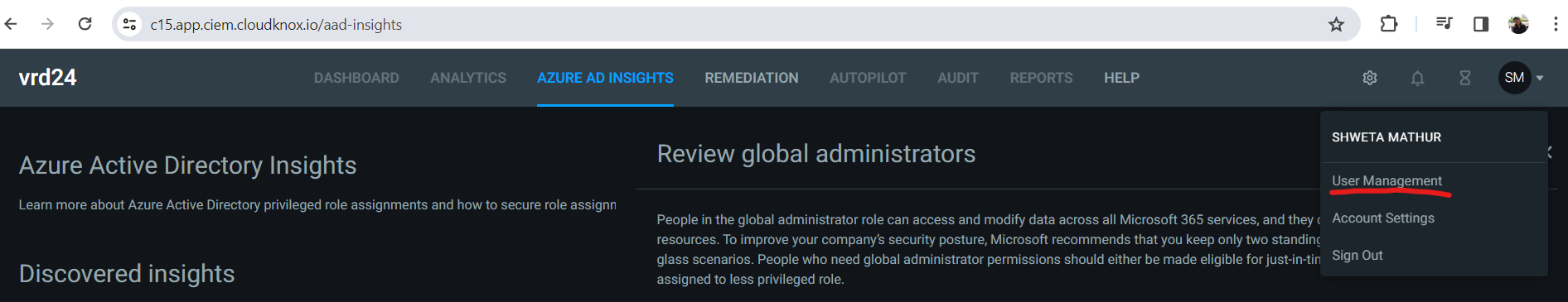Open notifications bell icon
Image resolution: width=1568 pixels, height=302 pixels.
pos(1418,78)
